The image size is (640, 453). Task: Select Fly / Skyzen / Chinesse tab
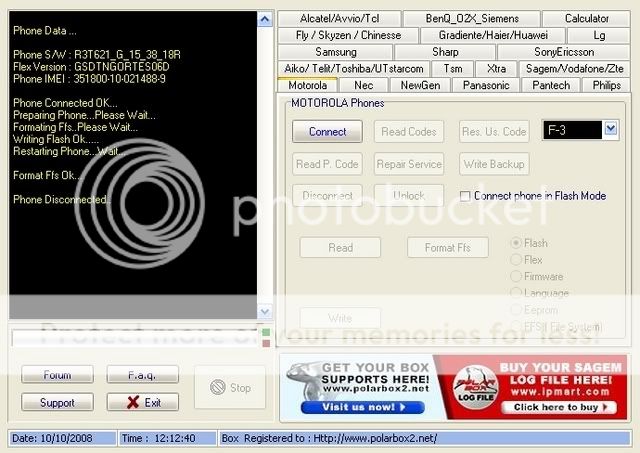pyautogui.click(x=348, y=36)
